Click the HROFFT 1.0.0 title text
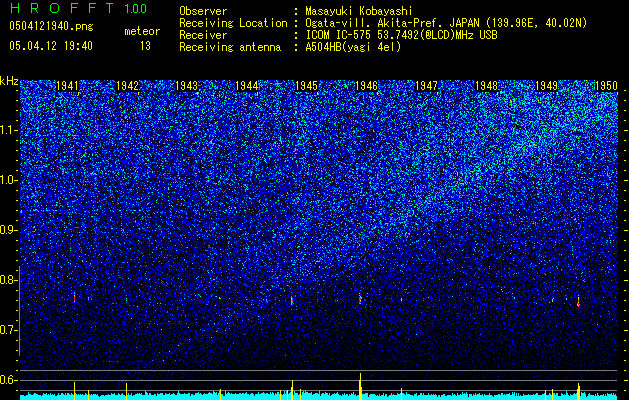 click(78, 8)
